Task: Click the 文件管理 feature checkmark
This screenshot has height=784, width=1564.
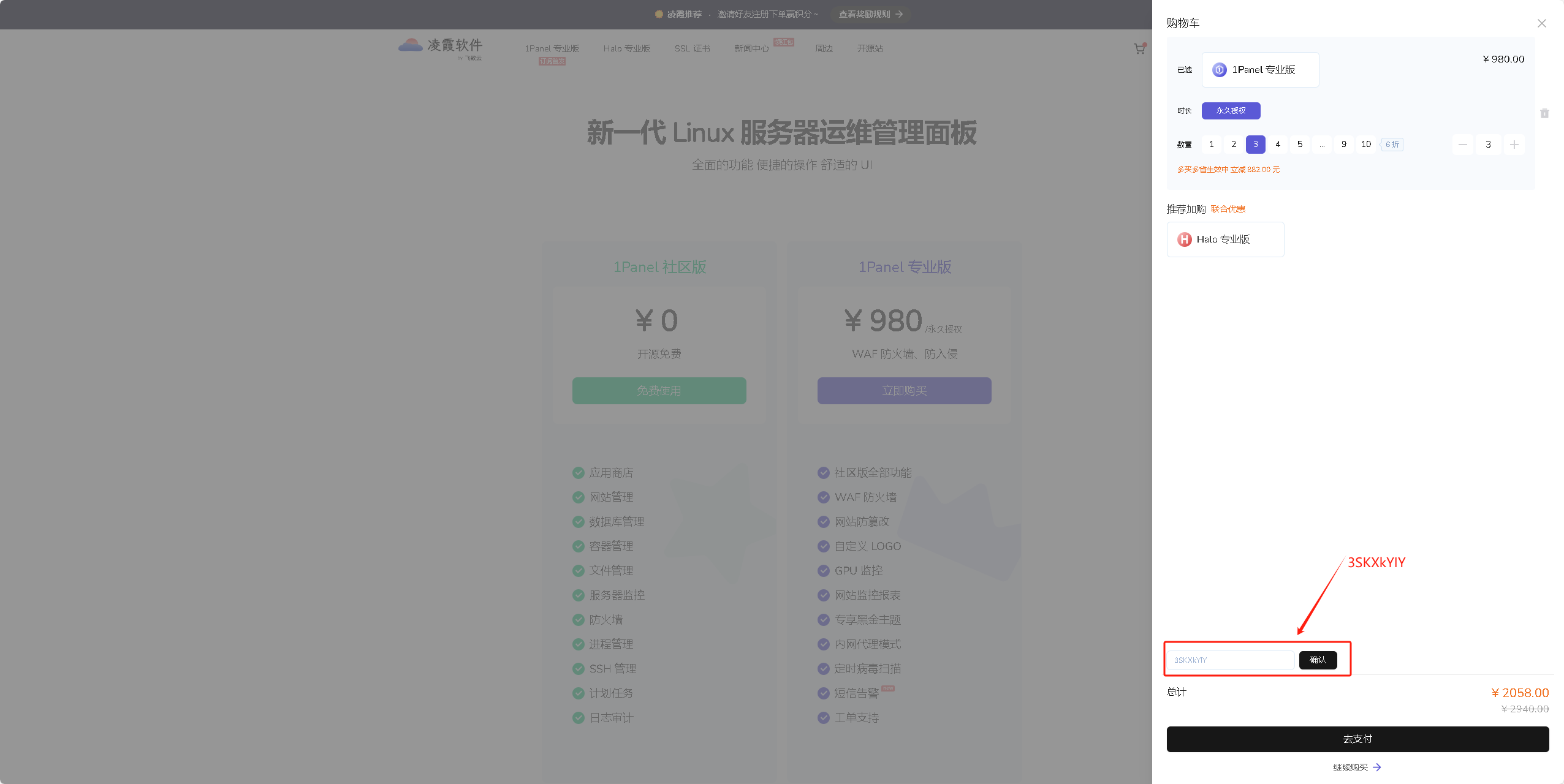Action: [578, 571]
